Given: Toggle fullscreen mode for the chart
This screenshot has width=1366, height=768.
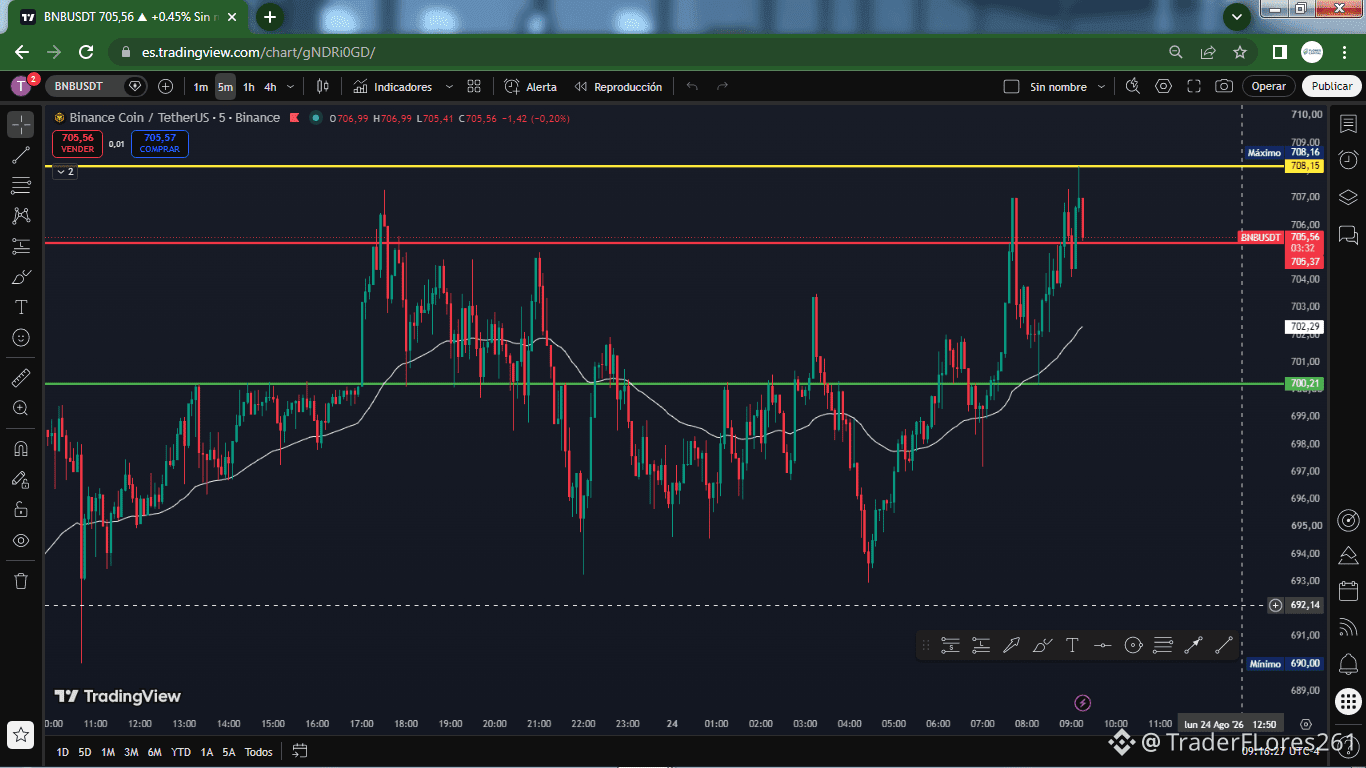Looking at the screenshot, I should 1194,87.
